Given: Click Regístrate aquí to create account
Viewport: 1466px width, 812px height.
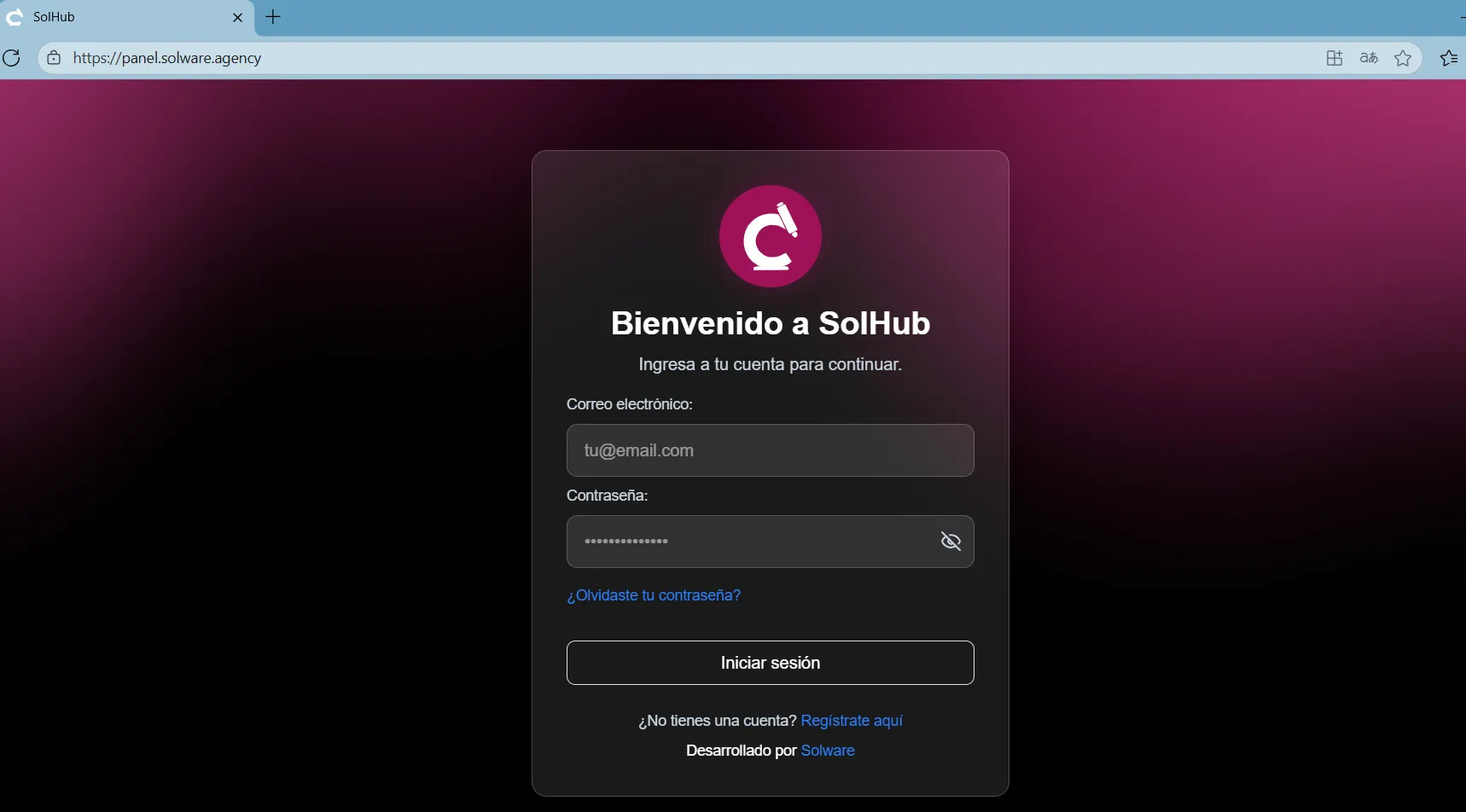Looking at the screenshot, I should click(852, 720).
